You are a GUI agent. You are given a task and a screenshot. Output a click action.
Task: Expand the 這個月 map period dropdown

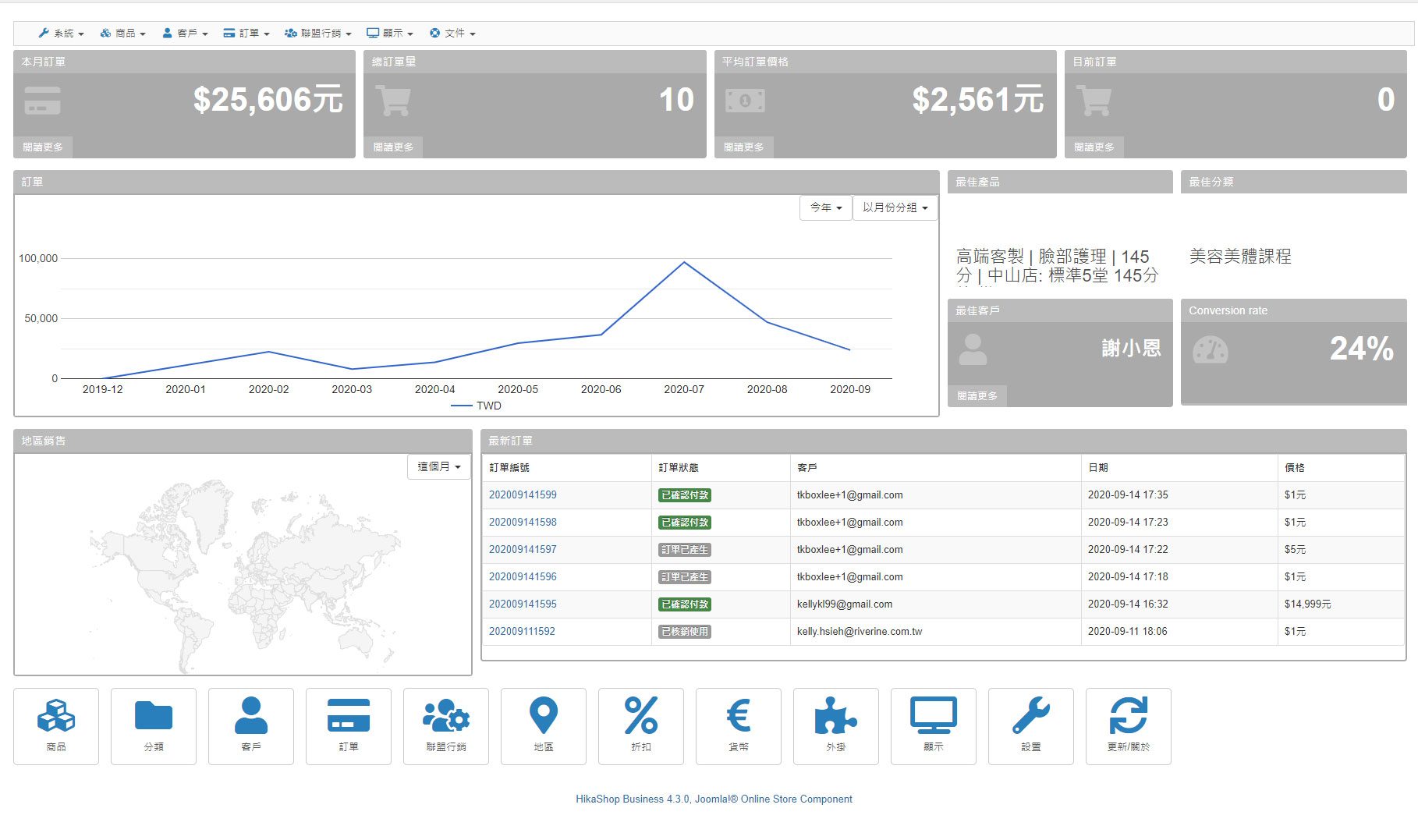pyautogui.click(x=439, y=466)
